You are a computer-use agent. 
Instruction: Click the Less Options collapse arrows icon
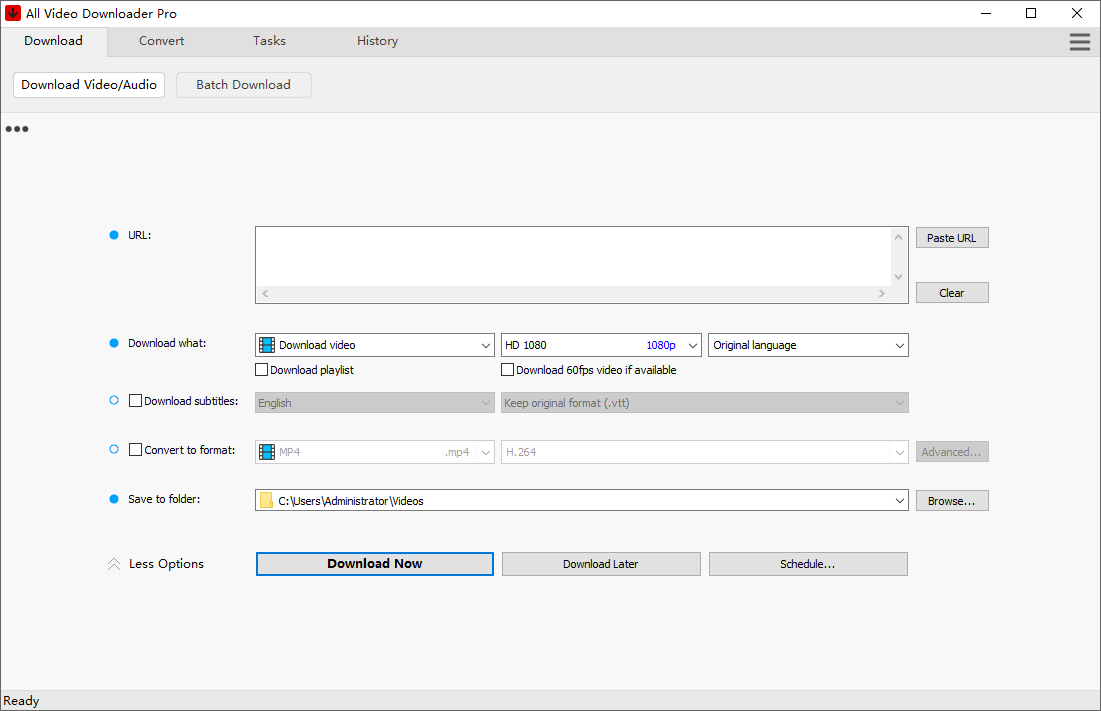click(114, 564)
